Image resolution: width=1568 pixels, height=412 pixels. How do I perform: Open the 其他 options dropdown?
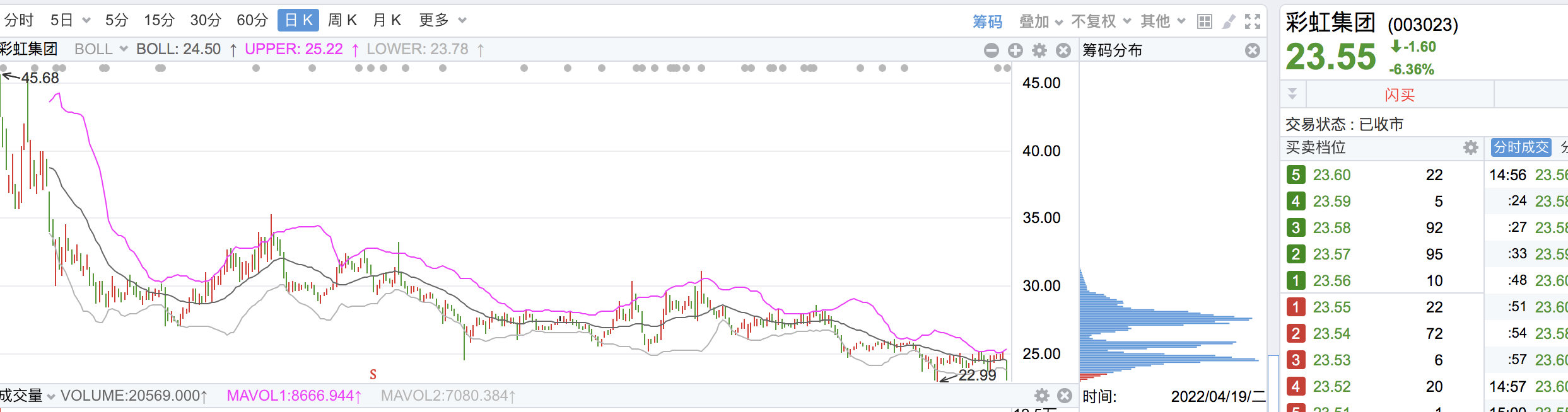(1163, 21)
